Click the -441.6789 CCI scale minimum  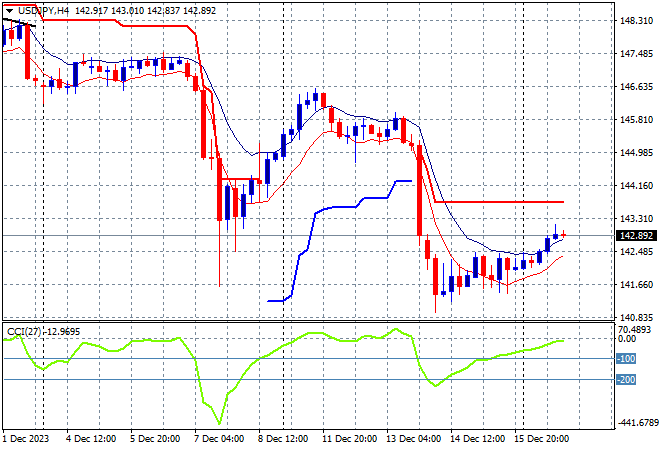636,423
